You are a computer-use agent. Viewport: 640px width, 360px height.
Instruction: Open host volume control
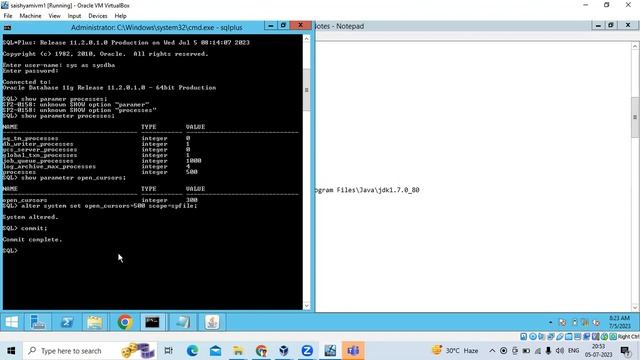point(560,351)
